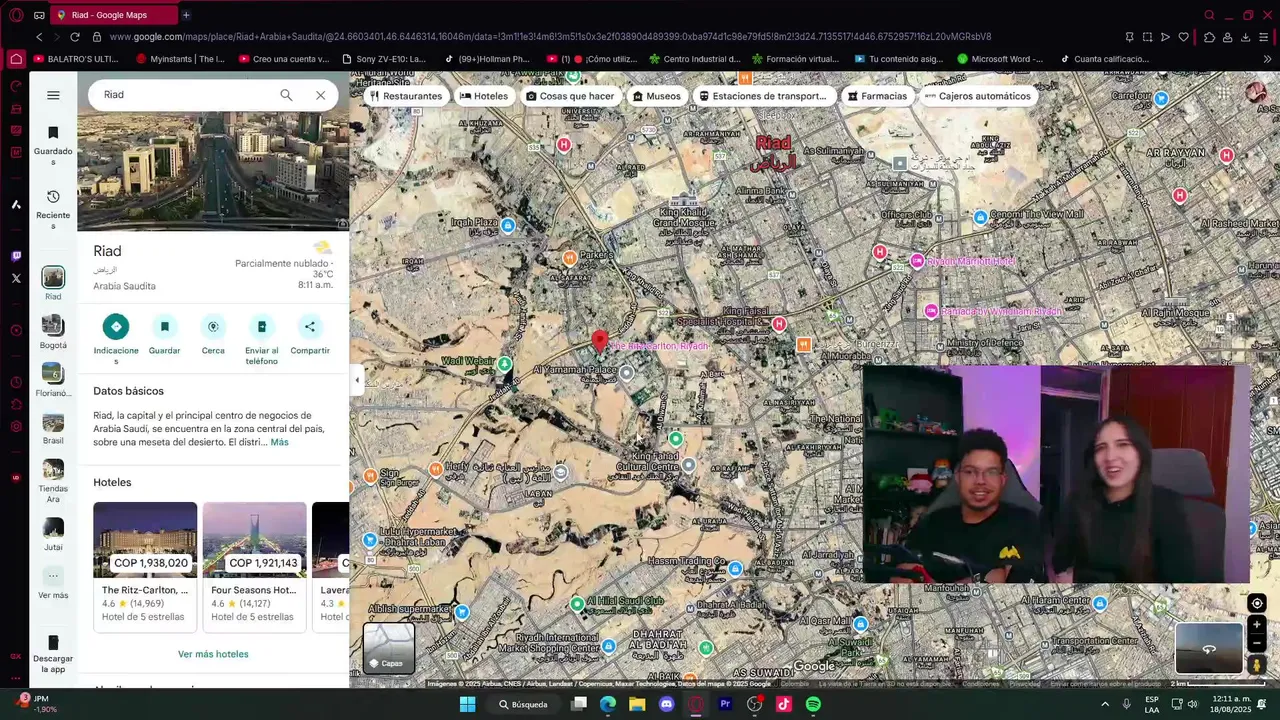This screenshot has height=720, width=1280.
Task: Filter map by Cosas que hacer
Action: (570, 96)
